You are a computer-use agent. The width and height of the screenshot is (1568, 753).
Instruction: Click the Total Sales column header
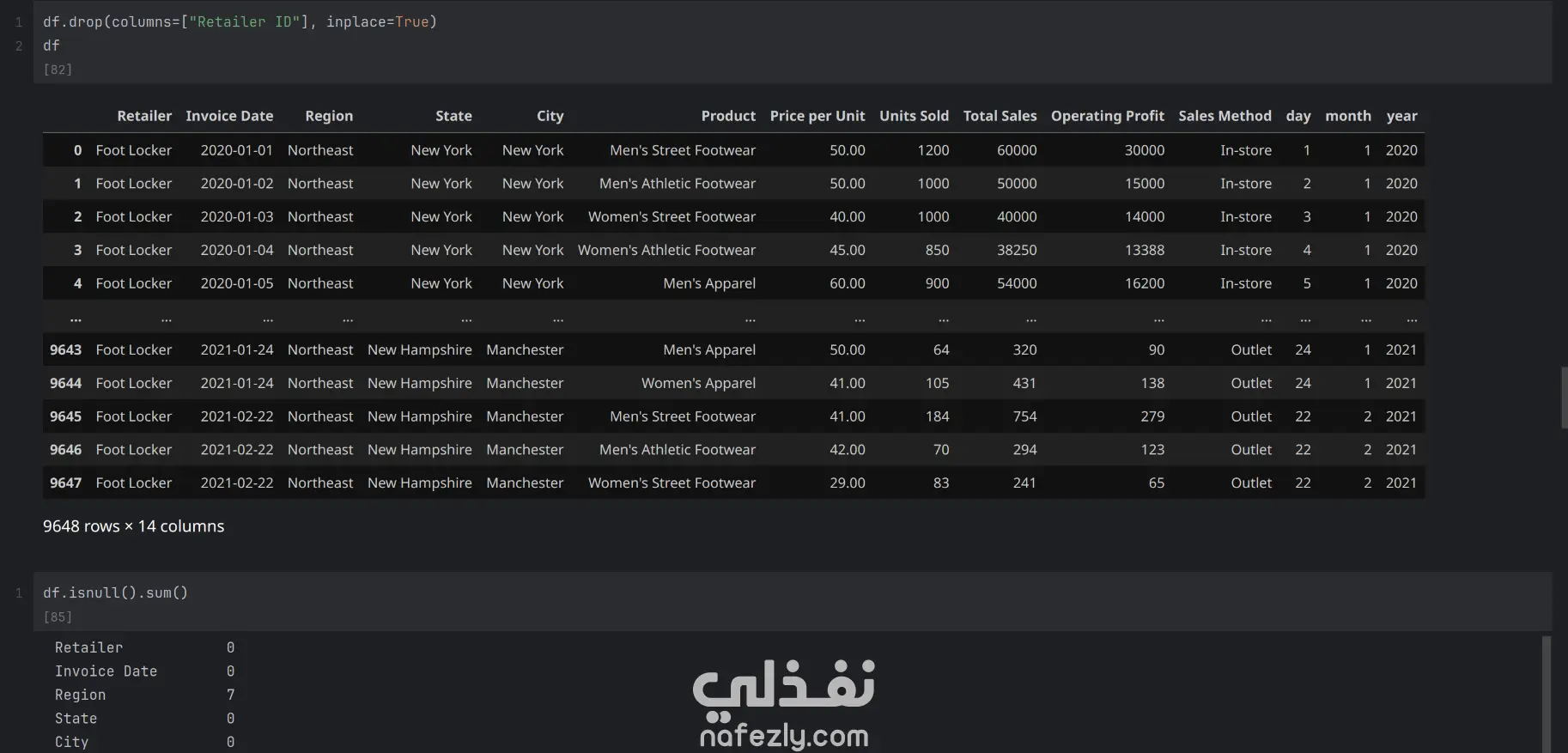pyautogui.click(x=1000, y=116)
